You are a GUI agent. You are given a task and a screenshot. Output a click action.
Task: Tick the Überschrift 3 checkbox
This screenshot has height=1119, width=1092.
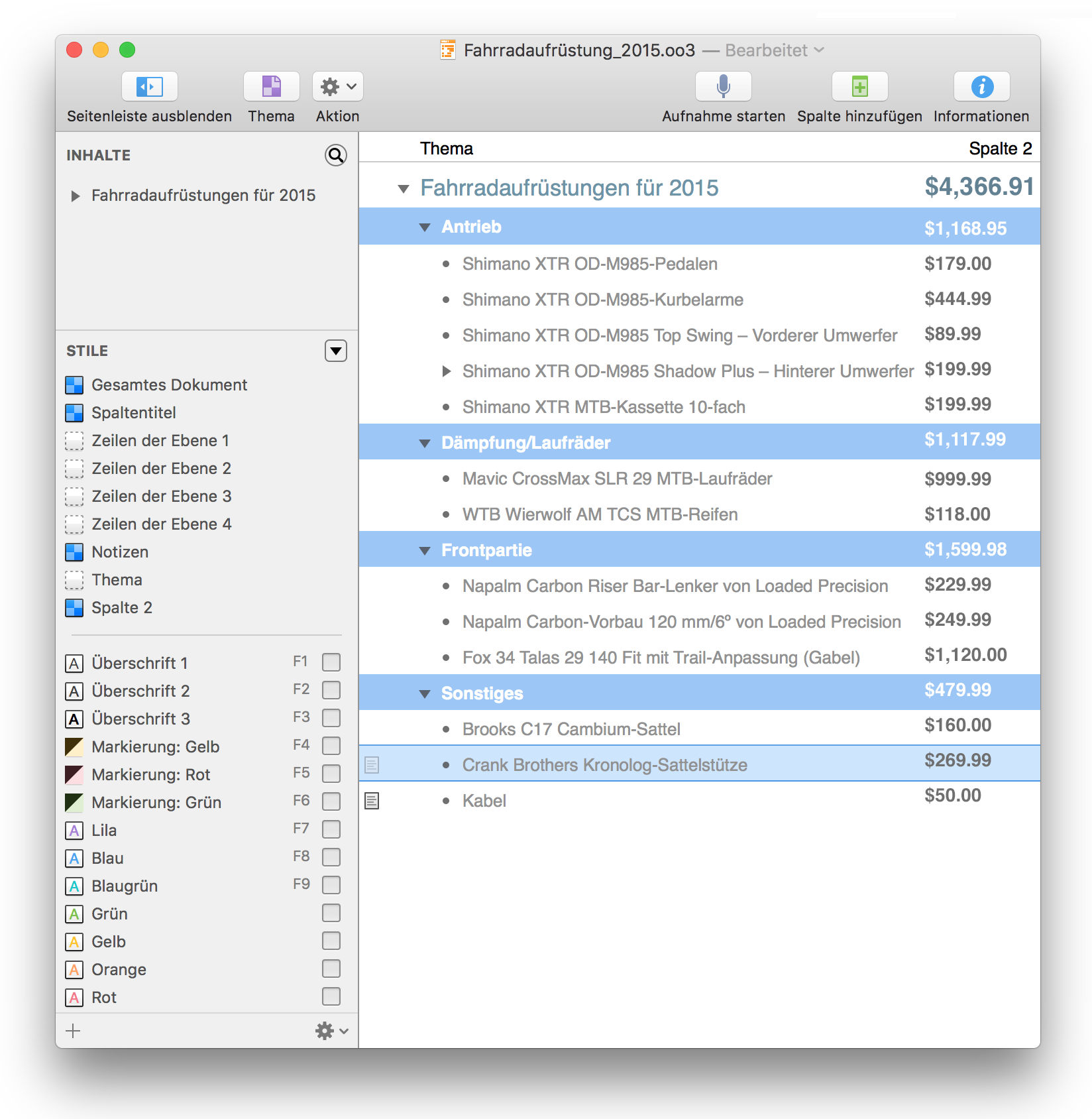pyautogui.click(x=331, y=718)
